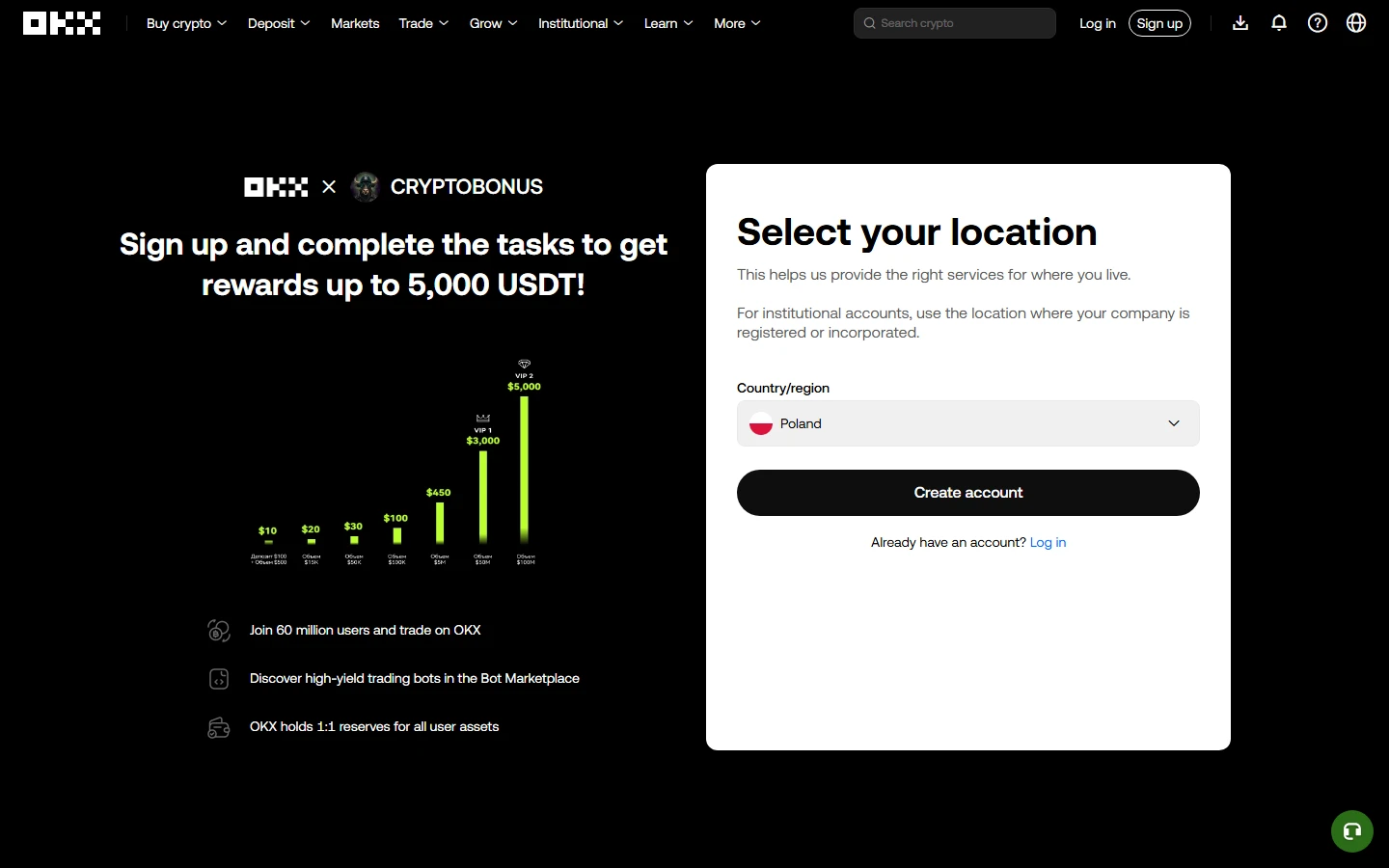This screenshot has height=868, width=1389.
Task: Focus the Search crypto field
Action: click(x=955, y=23)
